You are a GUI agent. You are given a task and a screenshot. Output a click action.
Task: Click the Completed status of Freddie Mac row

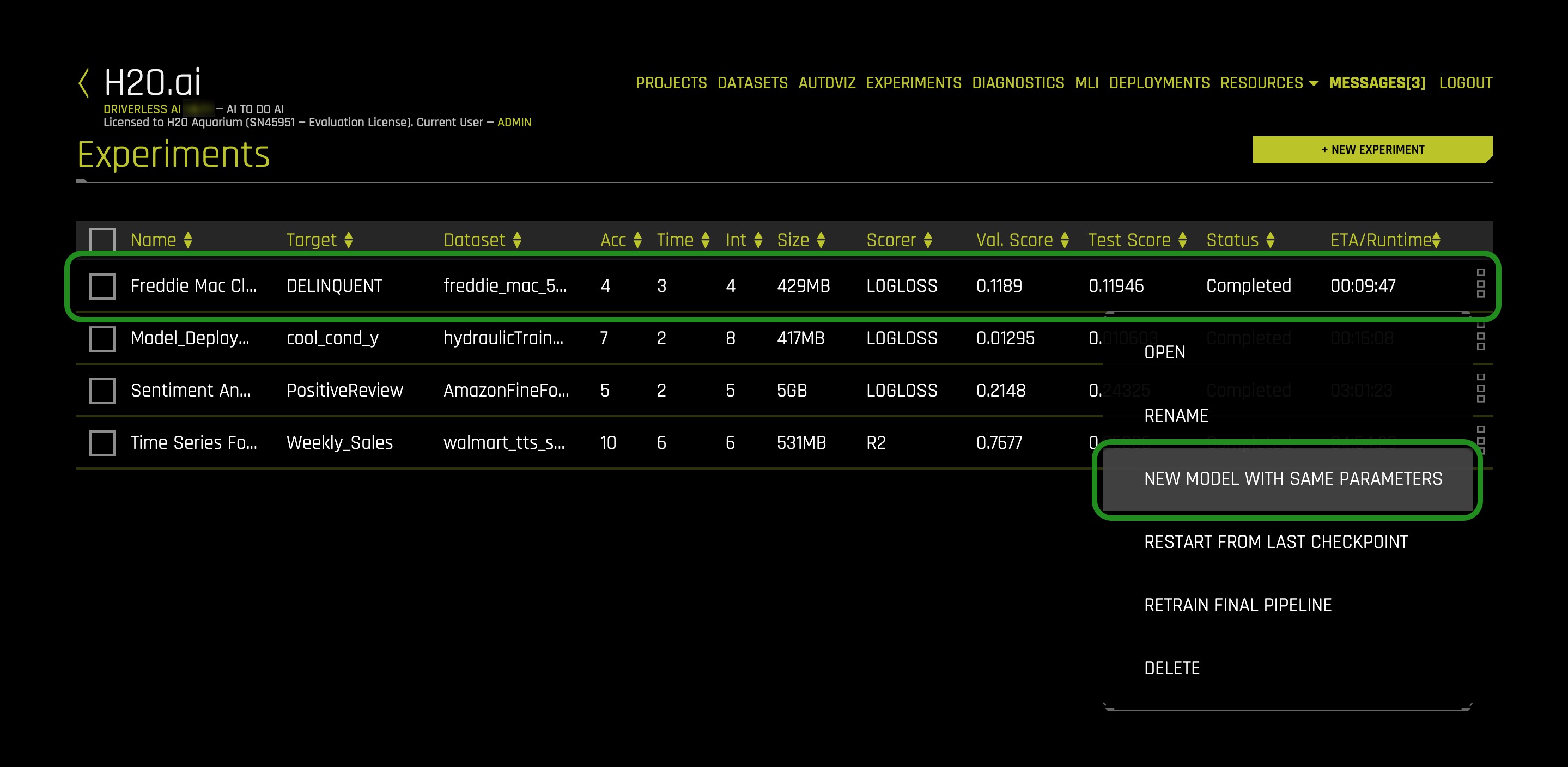tap(1248, 286)
